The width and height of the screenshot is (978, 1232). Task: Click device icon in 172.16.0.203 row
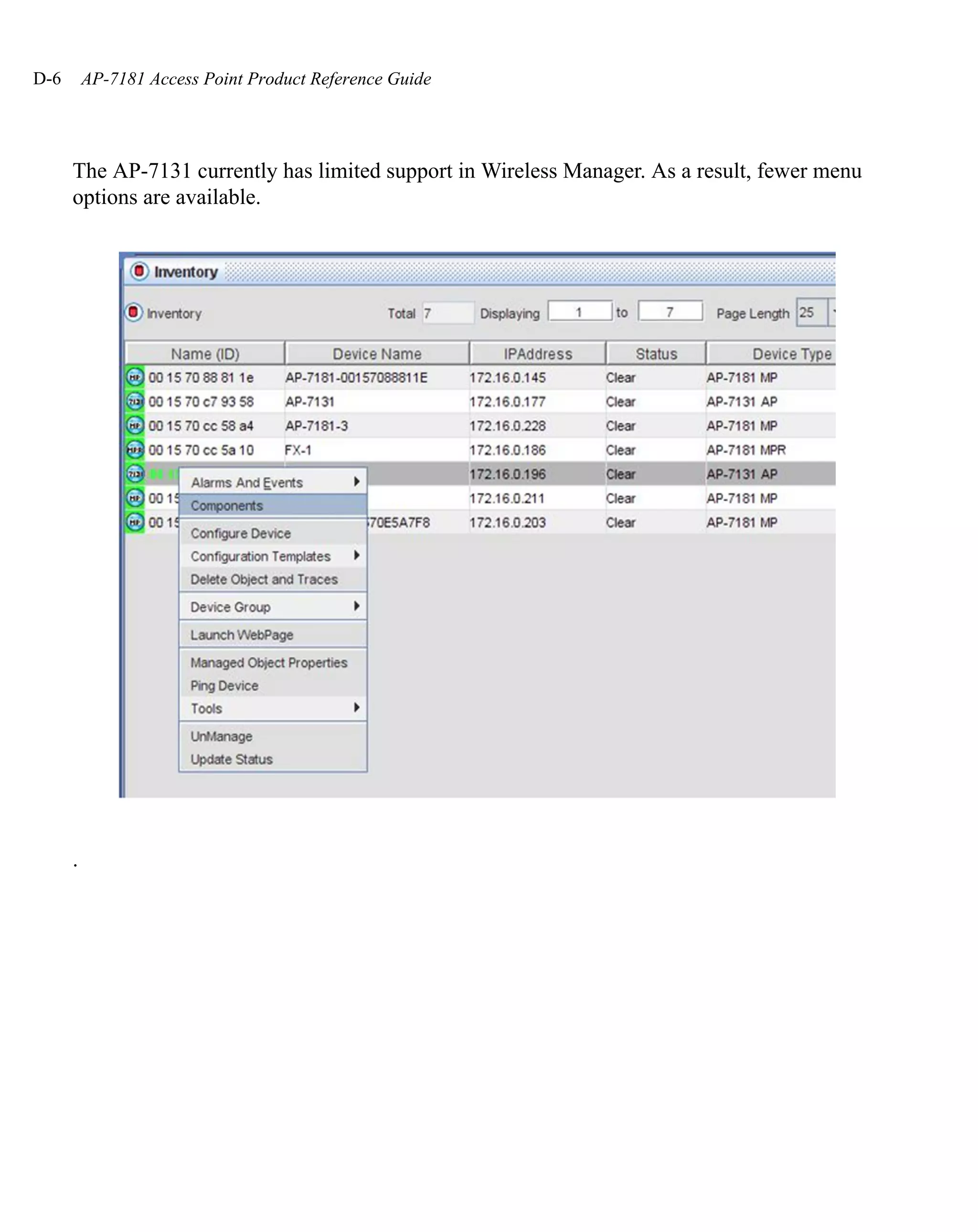[x=135, y=522]
